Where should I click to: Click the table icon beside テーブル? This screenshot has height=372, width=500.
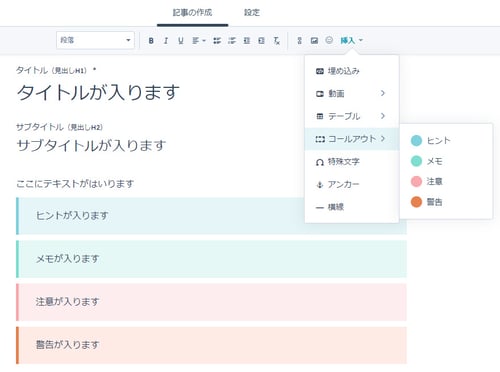320,117
